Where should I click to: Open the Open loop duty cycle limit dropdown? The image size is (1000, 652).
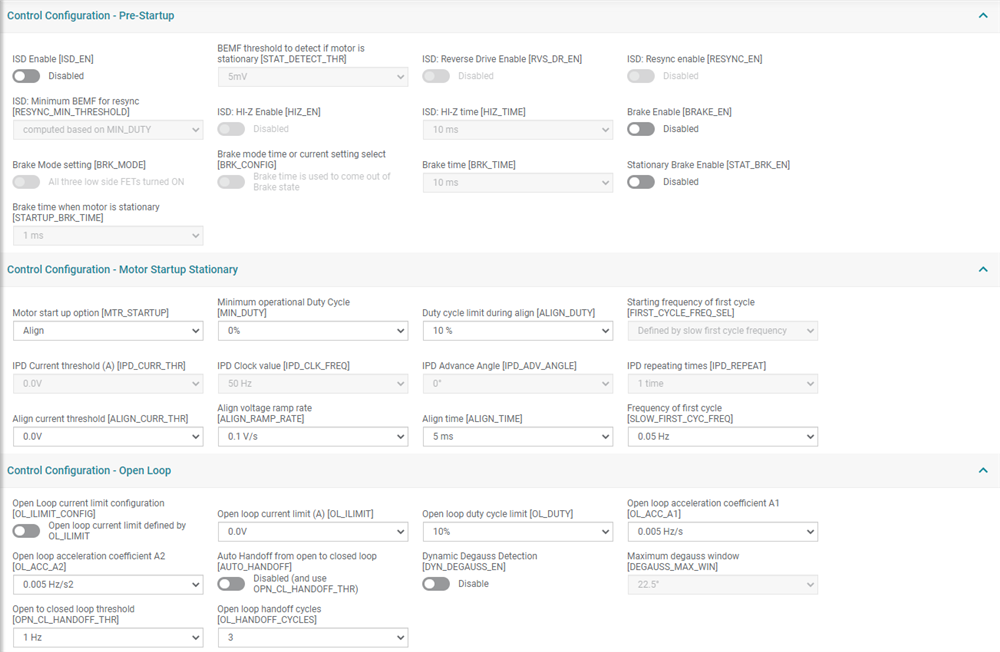coord(517,532)
